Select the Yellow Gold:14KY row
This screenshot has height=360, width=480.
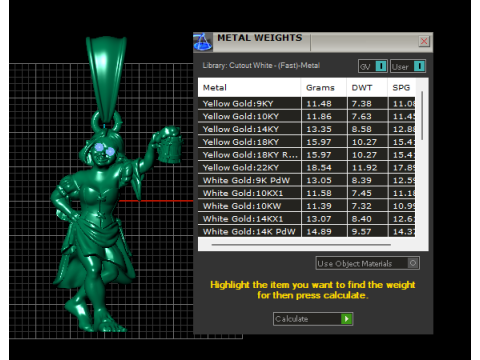(307, 129)
